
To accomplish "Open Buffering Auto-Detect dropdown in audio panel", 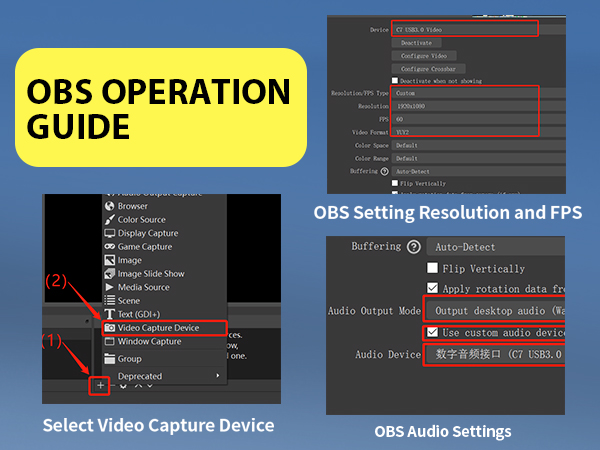I will pyautogui.click(x=496, y=247).
